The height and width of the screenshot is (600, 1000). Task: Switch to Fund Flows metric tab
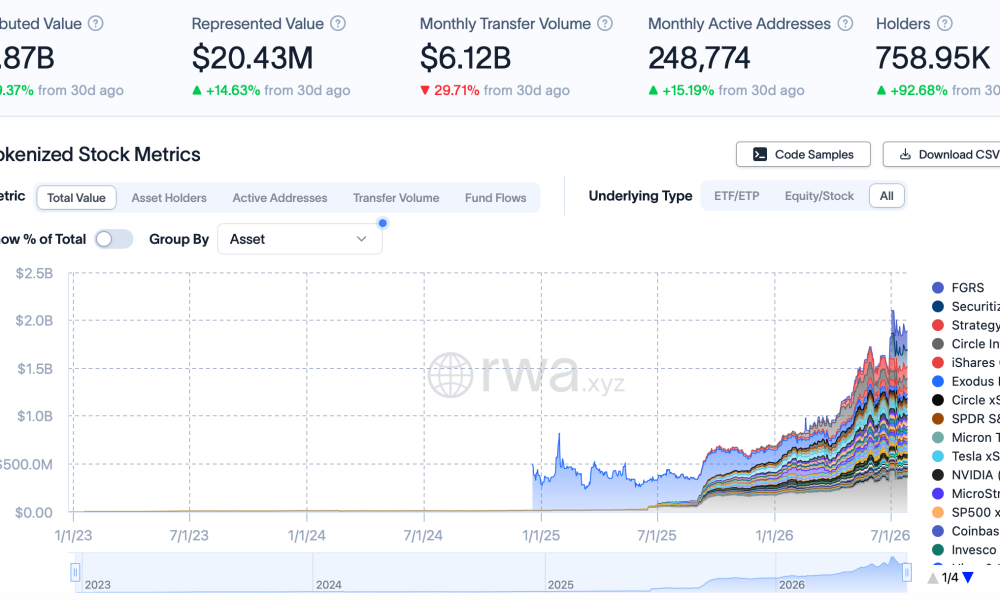pos(496,198)
